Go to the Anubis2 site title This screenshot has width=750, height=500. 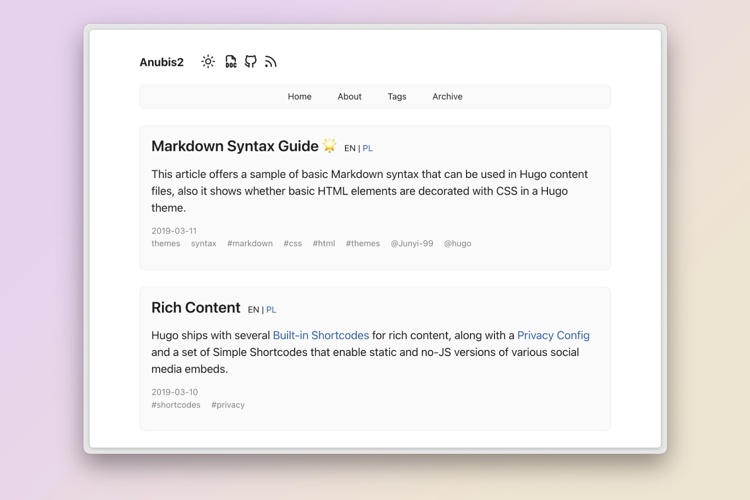tap(161, 62)
